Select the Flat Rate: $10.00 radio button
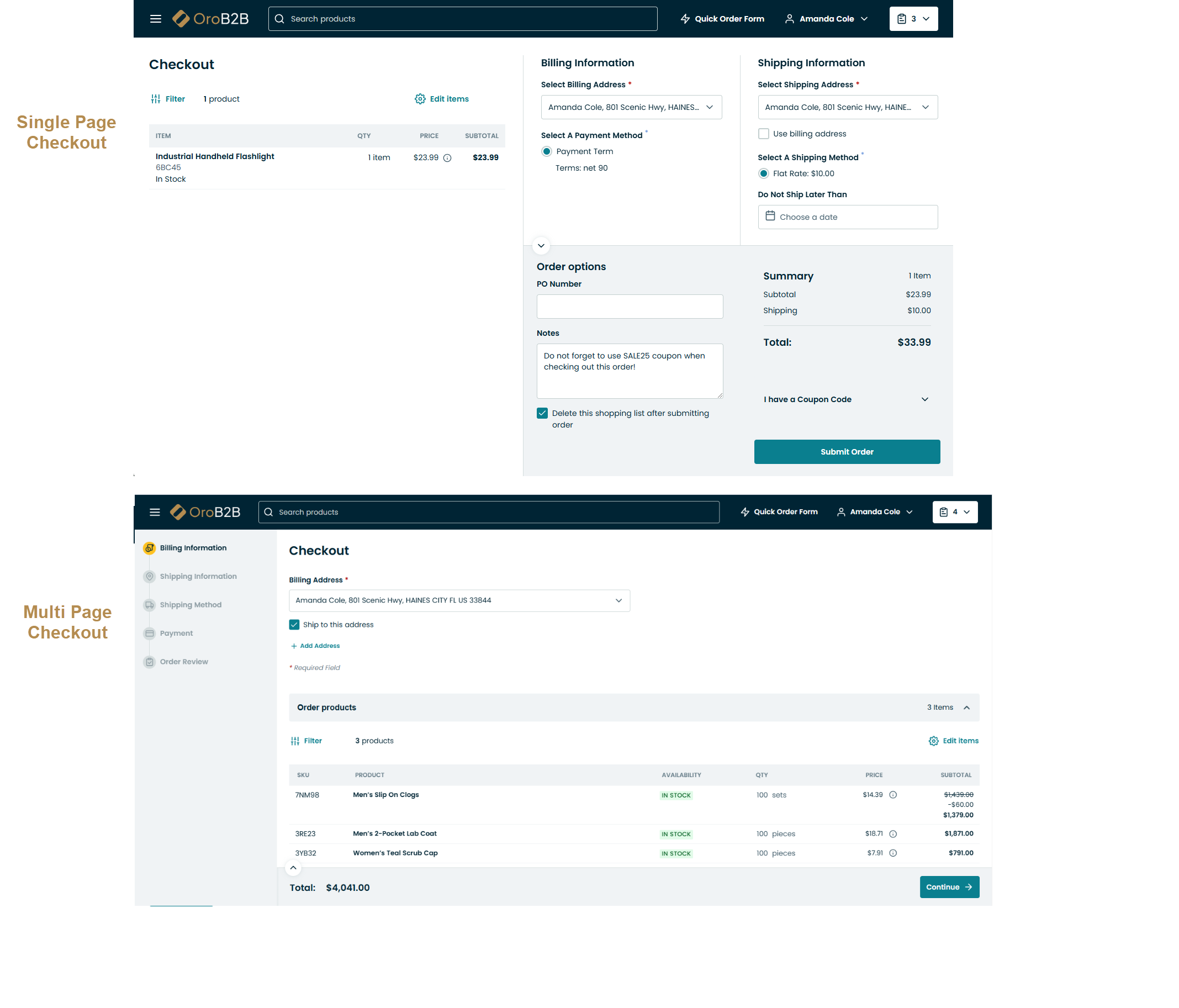The image size is (1179, 1008). pos(763,173)
